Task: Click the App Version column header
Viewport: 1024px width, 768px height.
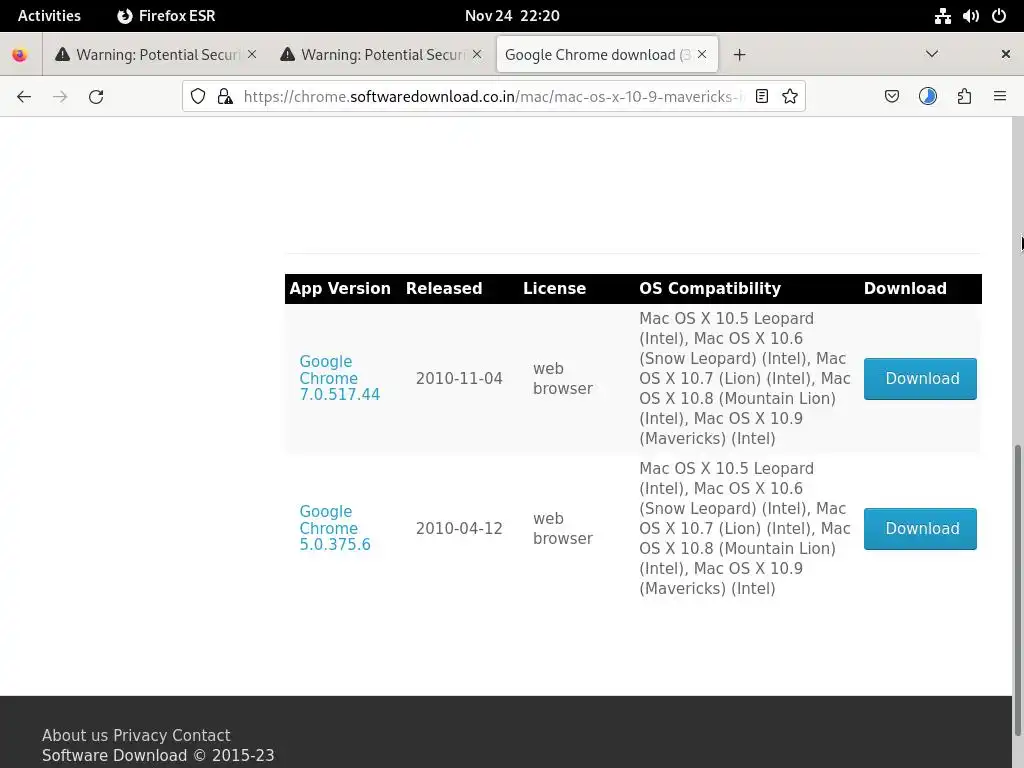Action: [x=340, y=289]
